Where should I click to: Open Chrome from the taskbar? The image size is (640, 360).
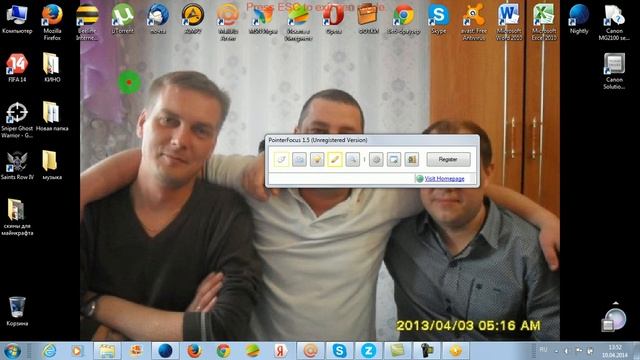pyautogui.click(x=223, y=351)
